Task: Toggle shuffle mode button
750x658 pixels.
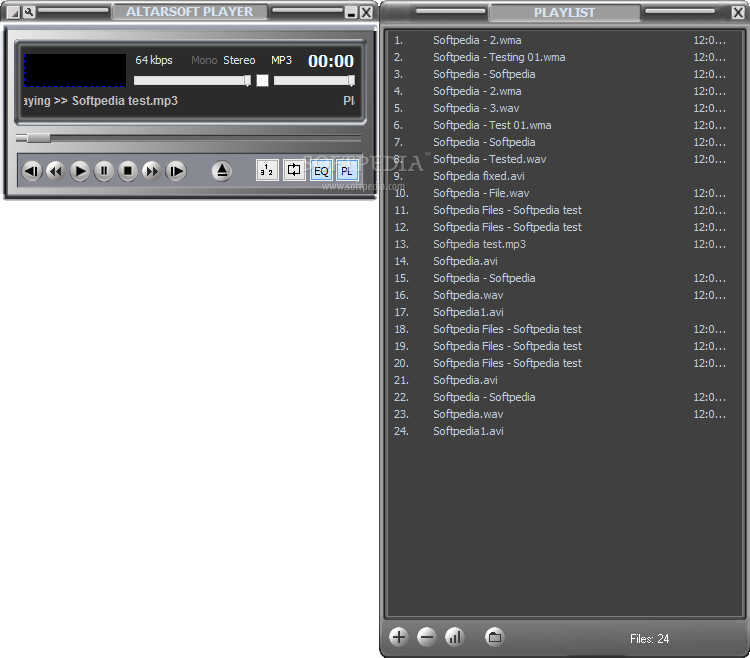Action: tap(267, 170)
